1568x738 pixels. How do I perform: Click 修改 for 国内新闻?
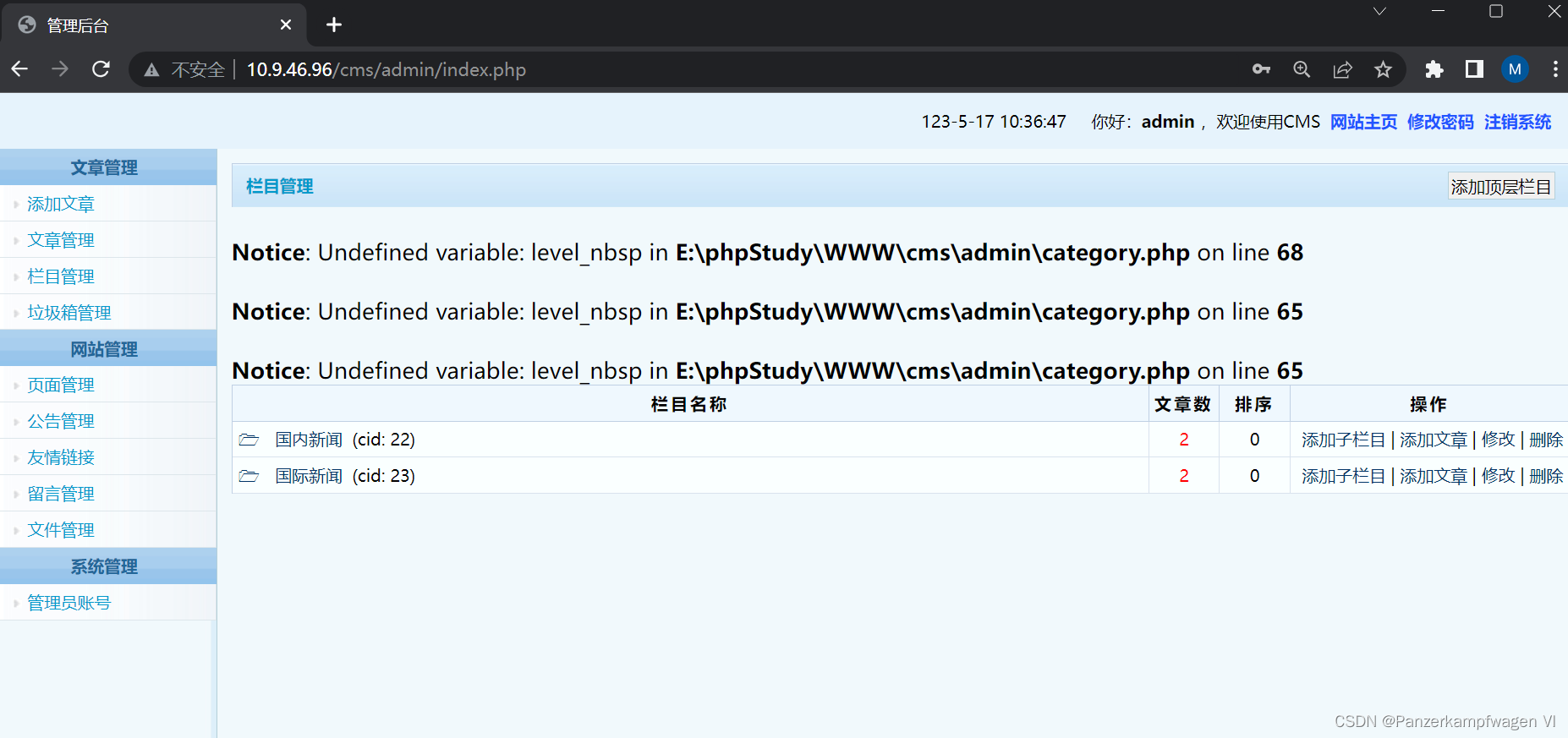coord(1499,440)
